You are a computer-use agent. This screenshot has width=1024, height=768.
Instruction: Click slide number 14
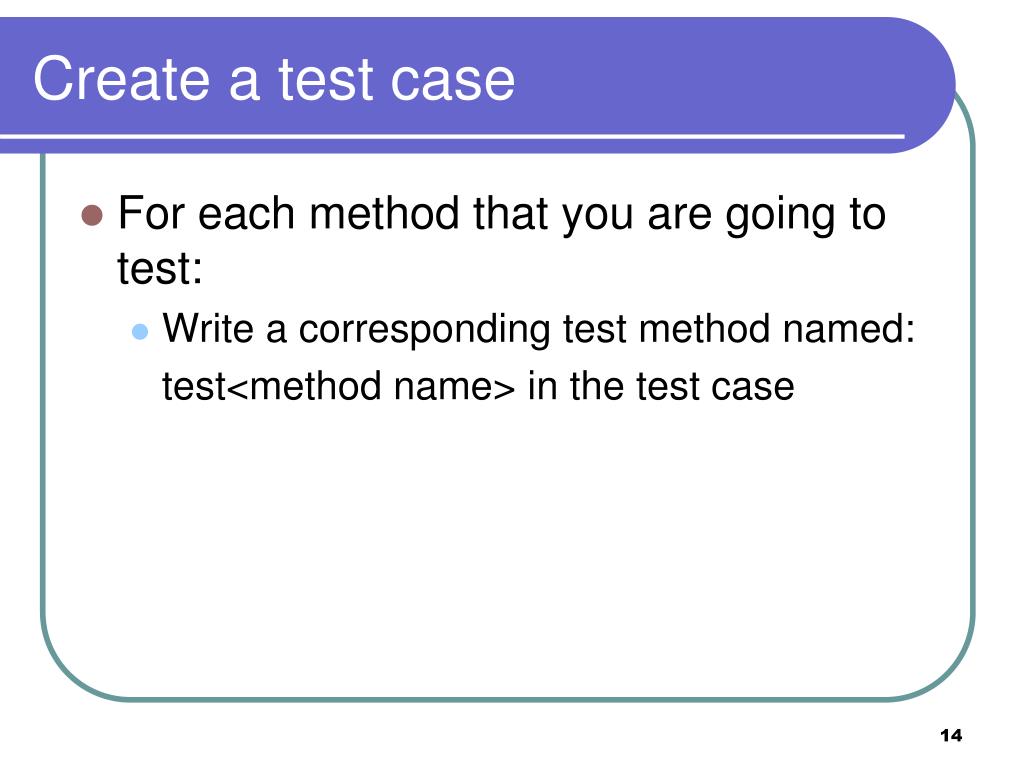pyautogui.click(x=951, y=735)
